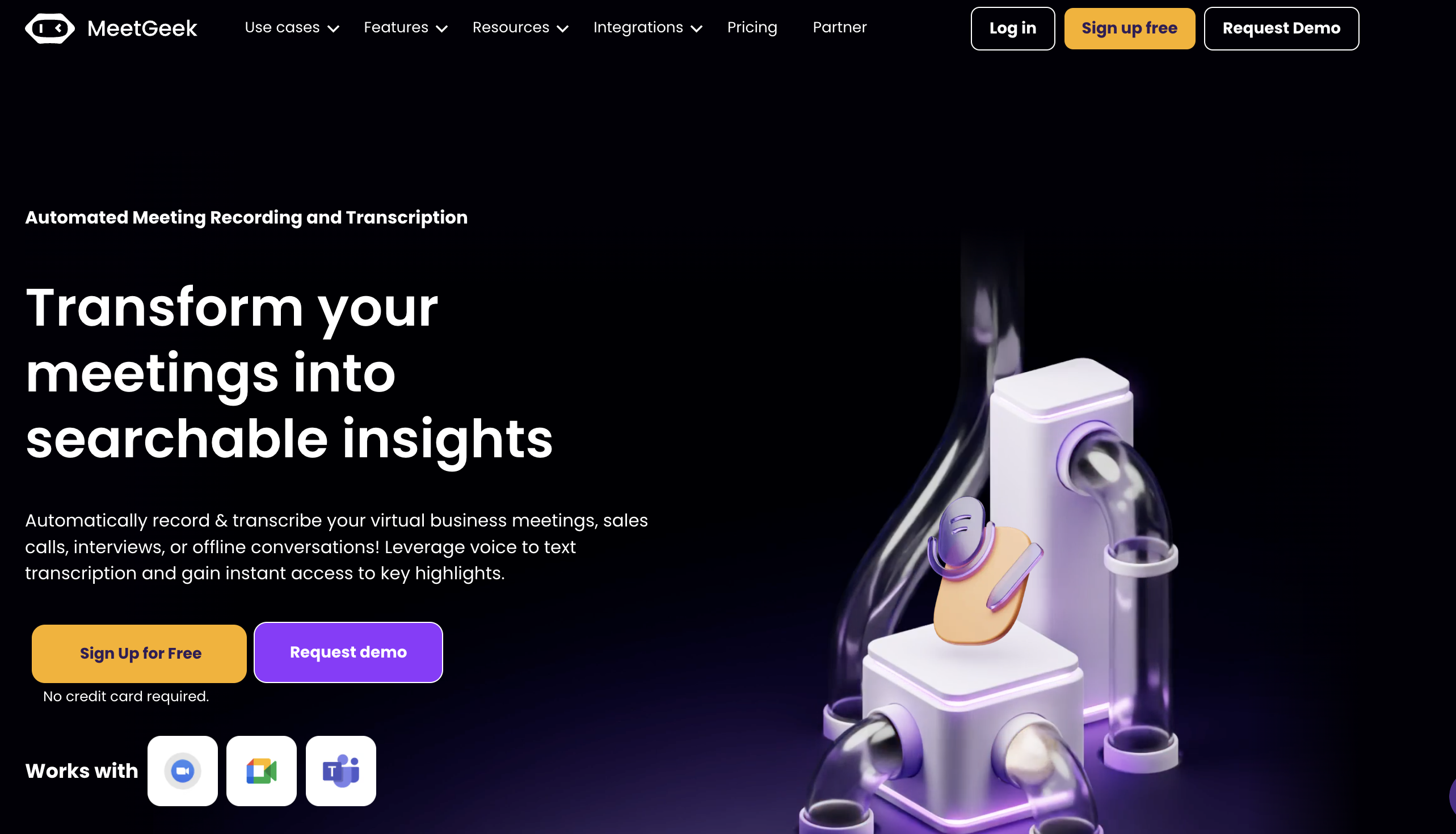Toggle the no credit card required signup

pyautogui.click(x=140, y=653)
